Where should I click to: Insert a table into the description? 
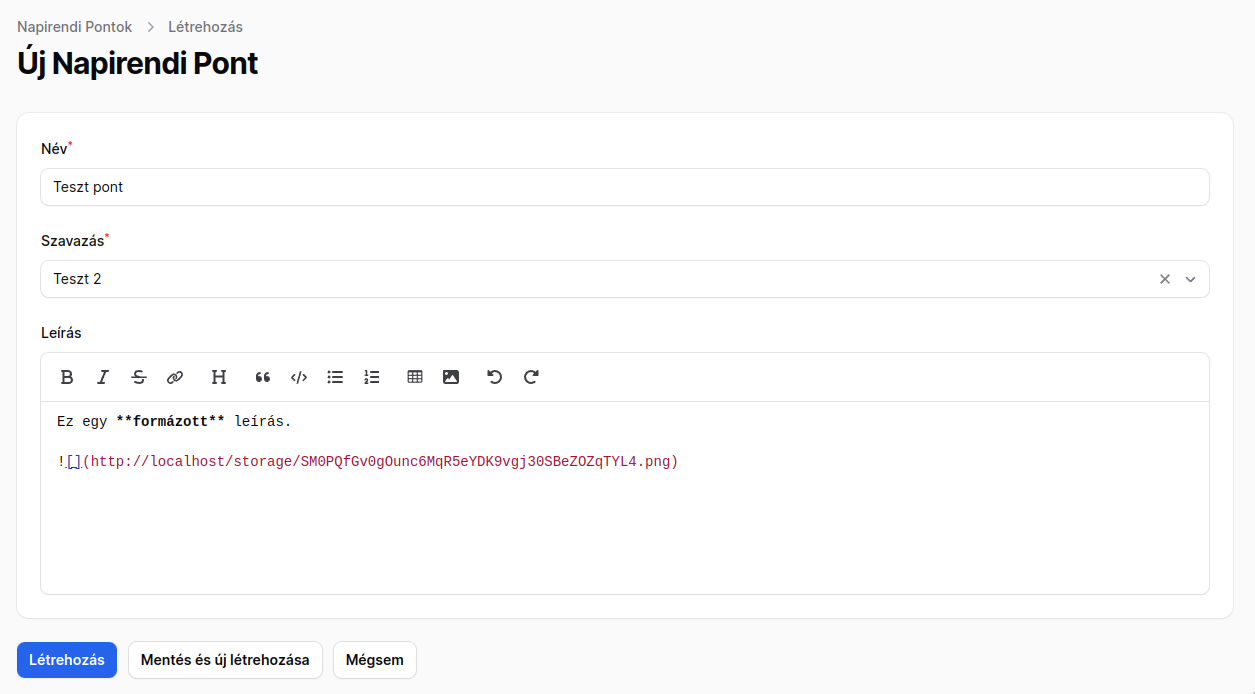(x=415, y=377)
